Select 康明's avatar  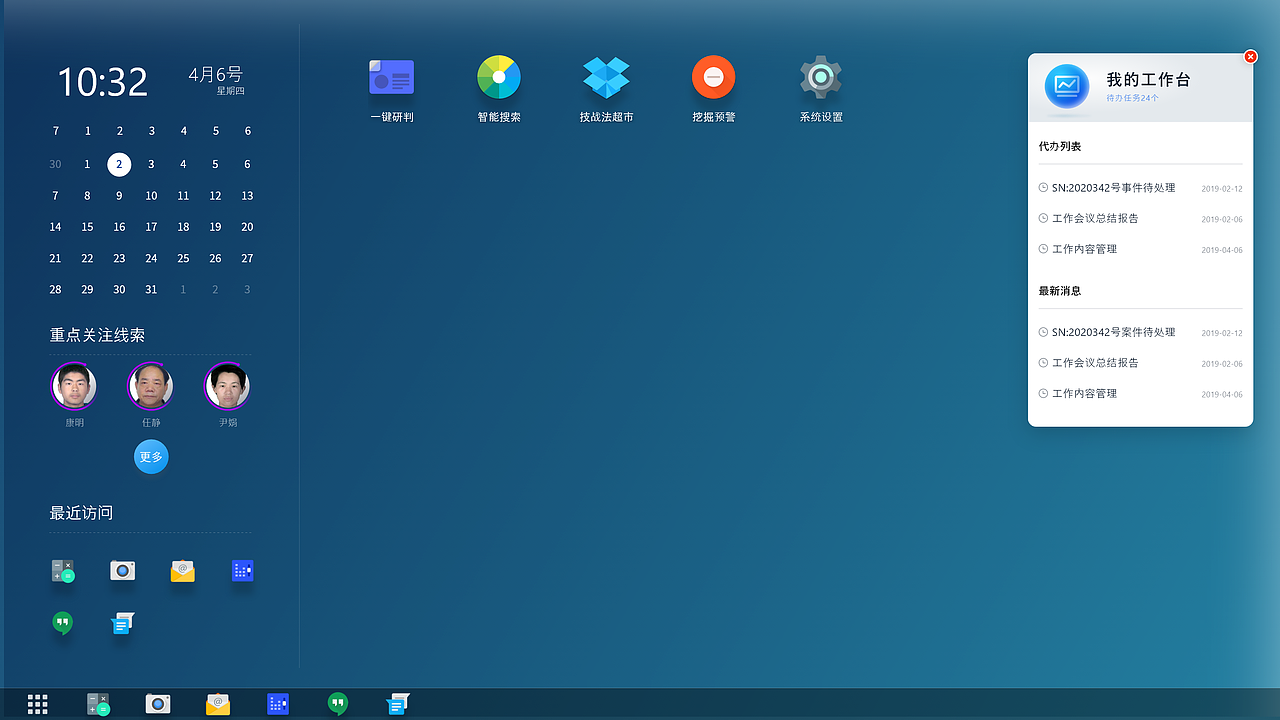74,386
